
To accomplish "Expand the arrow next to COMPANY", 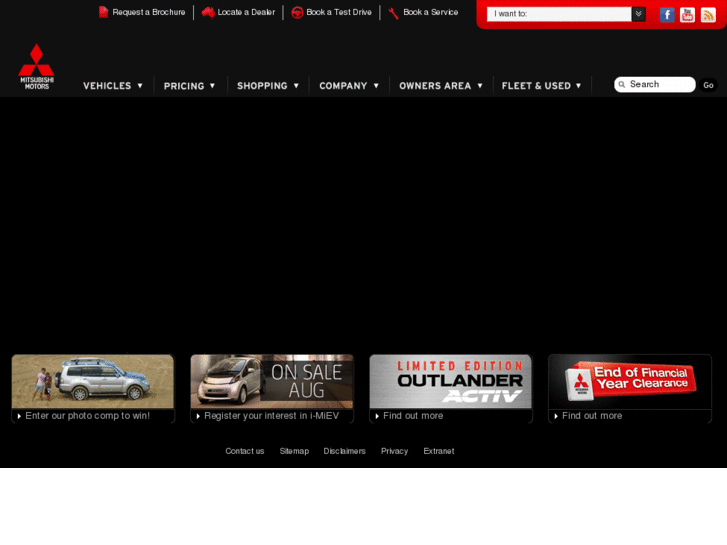I will (x=376, y=86).
